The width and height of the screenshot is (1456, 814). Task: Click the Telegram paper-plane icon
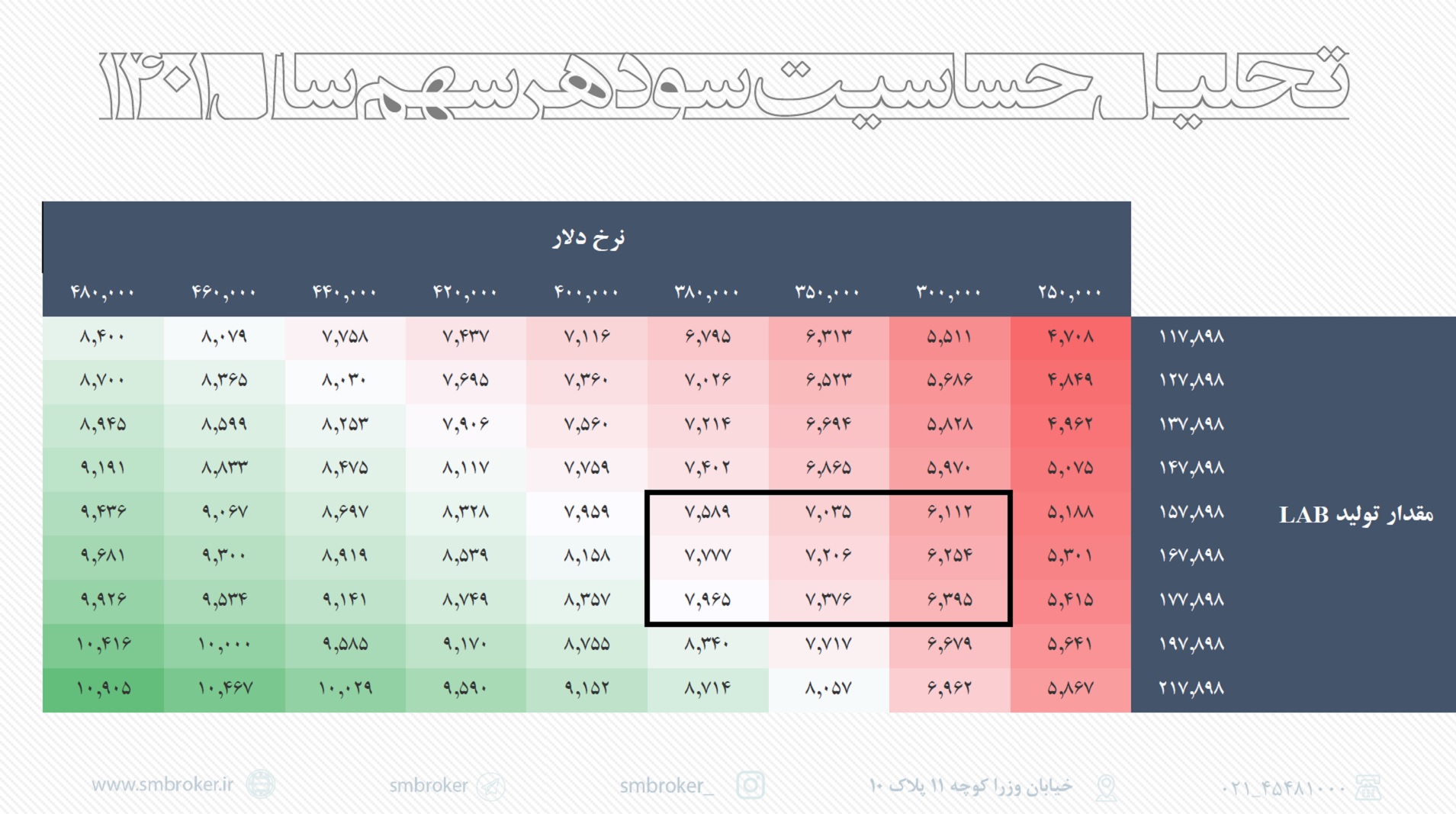click(x=491, y=786)
